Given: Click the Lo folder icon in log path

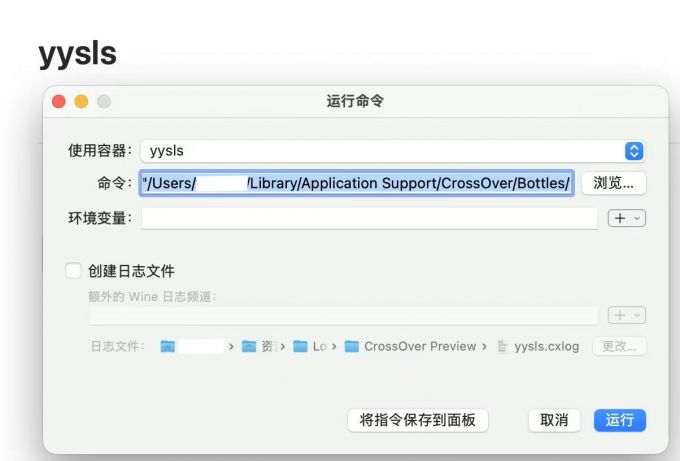Looking at the screenshot, I should tap(300, 346).
